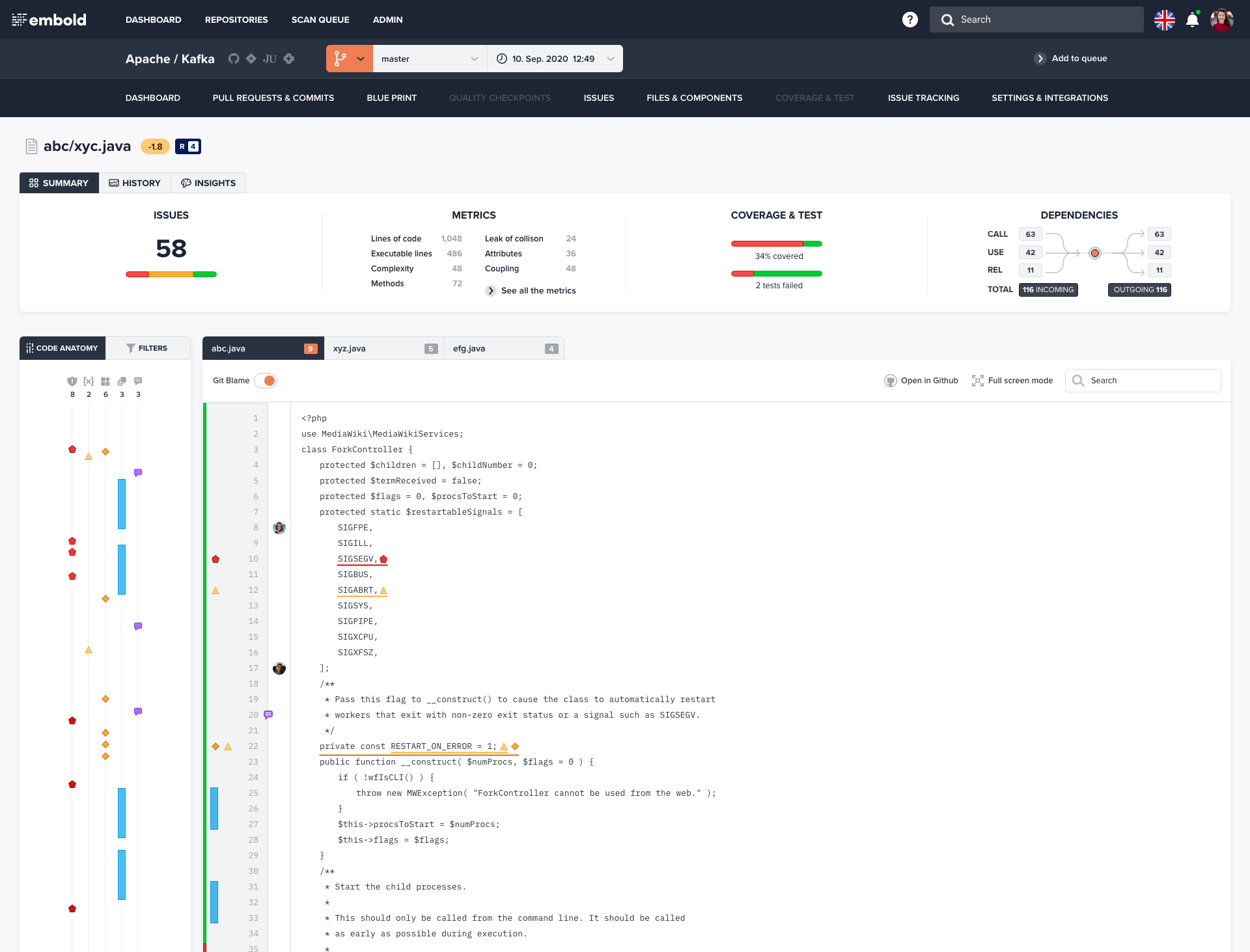Image resolution: width=1250 pixels, height=952 pixels.
Task: Click the R 4 rating badge
Action: click(x=188, y=146)
